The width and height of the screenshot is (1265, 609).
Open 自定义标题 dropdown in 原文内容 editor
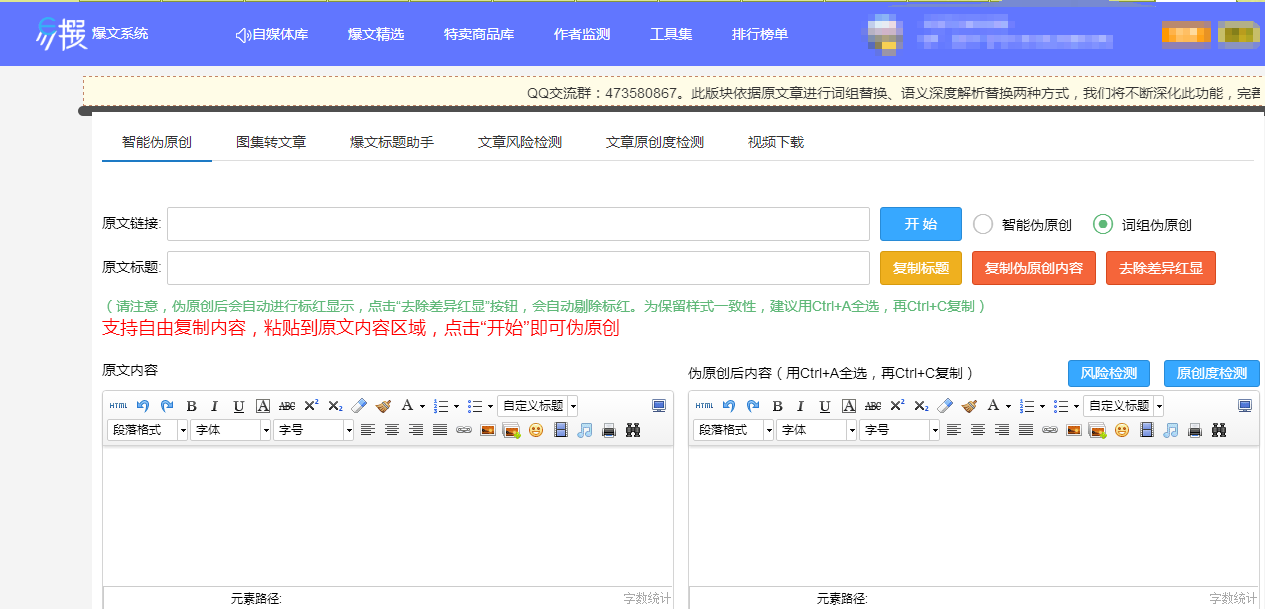point(538,406)
